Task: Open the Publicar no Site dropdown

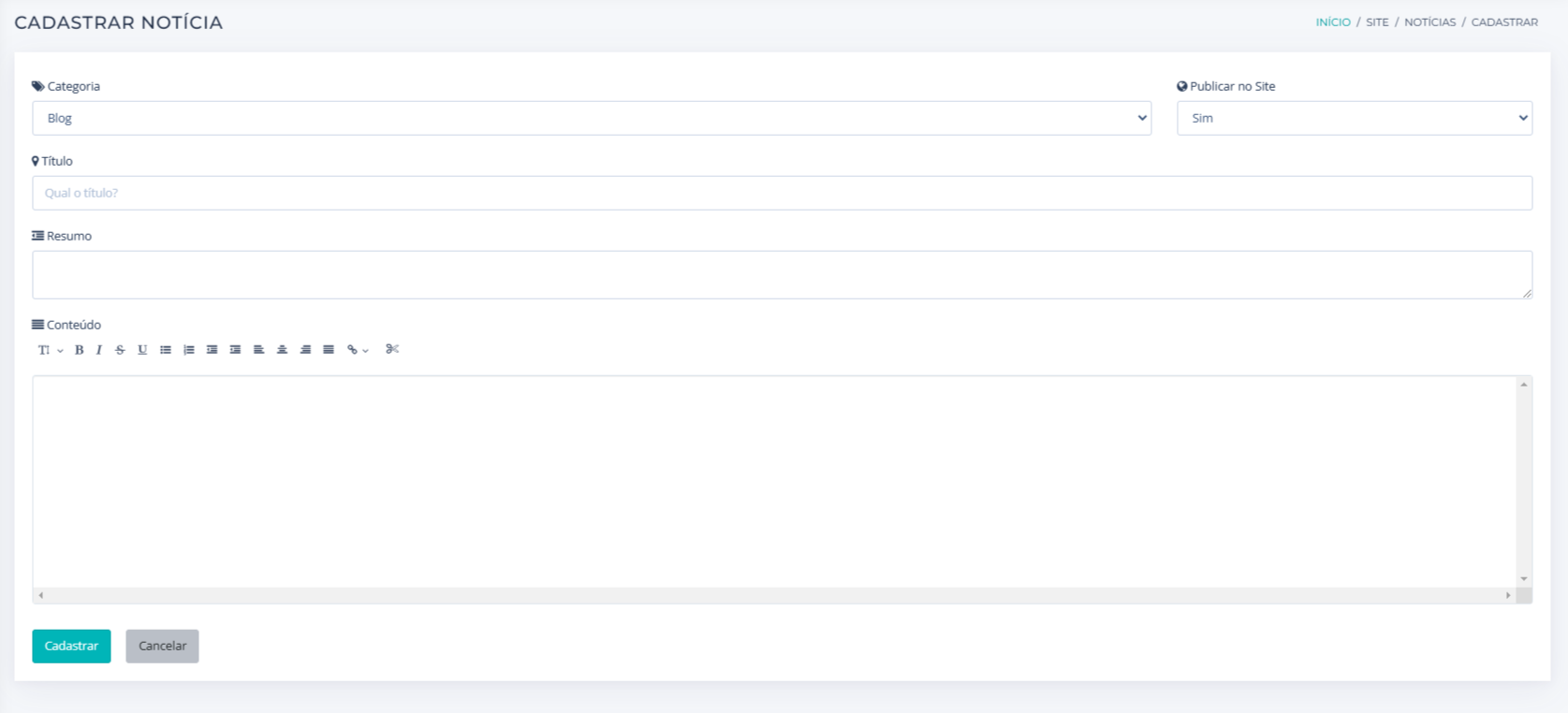Action: coord(1354,118)
